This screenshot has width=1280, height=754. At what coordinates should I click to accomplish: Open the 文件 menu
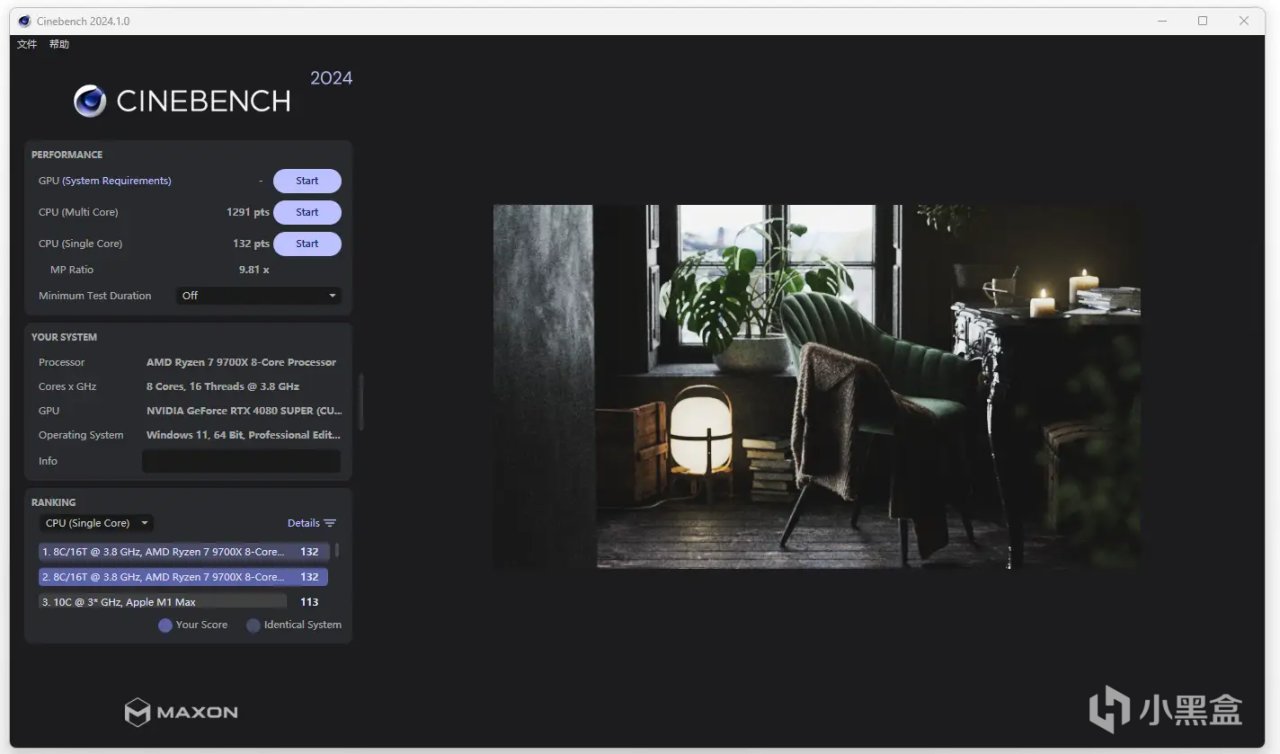click(27, 44)
